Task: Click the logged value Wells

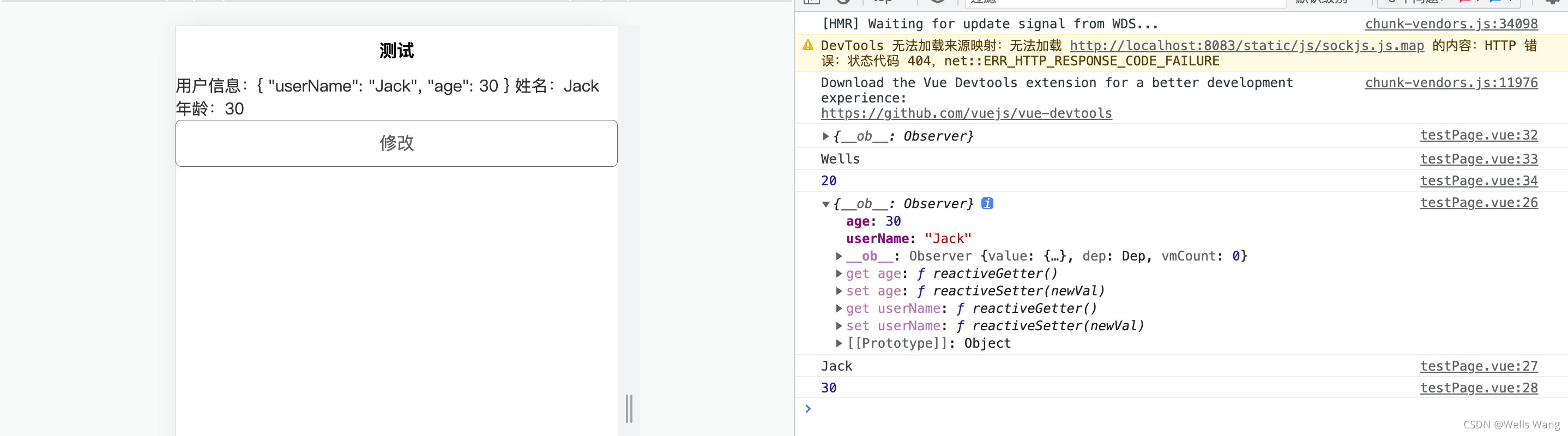Action: [840, 159]
